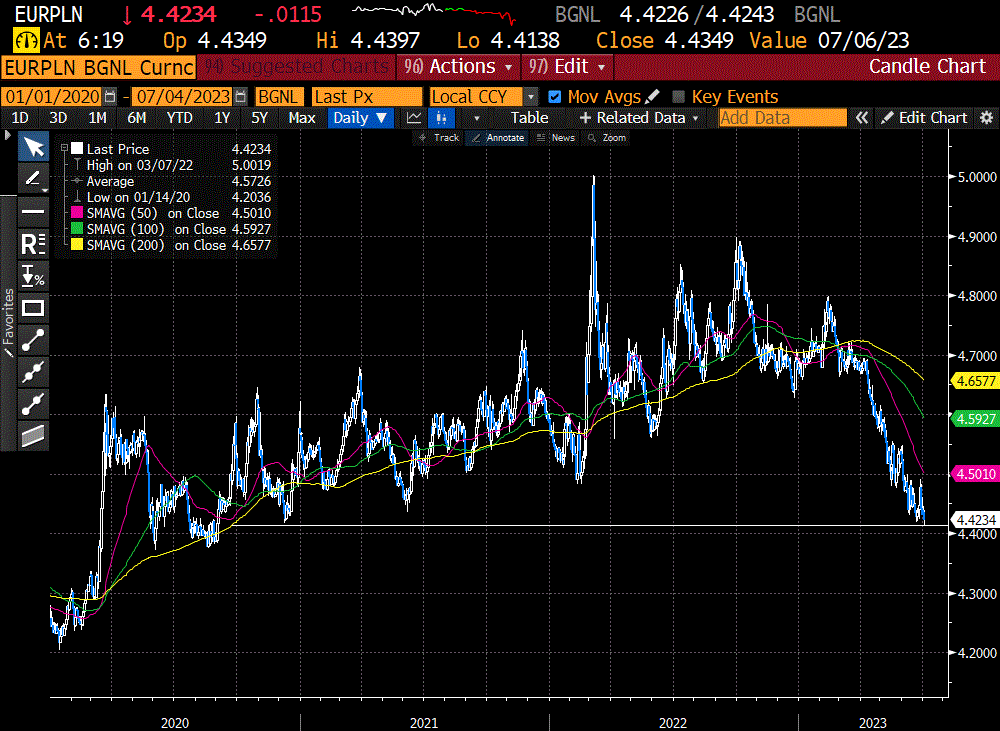This screenshot has width=1000, height=731.
Task: Open chart settings gear icon
Action: [987, 118]
